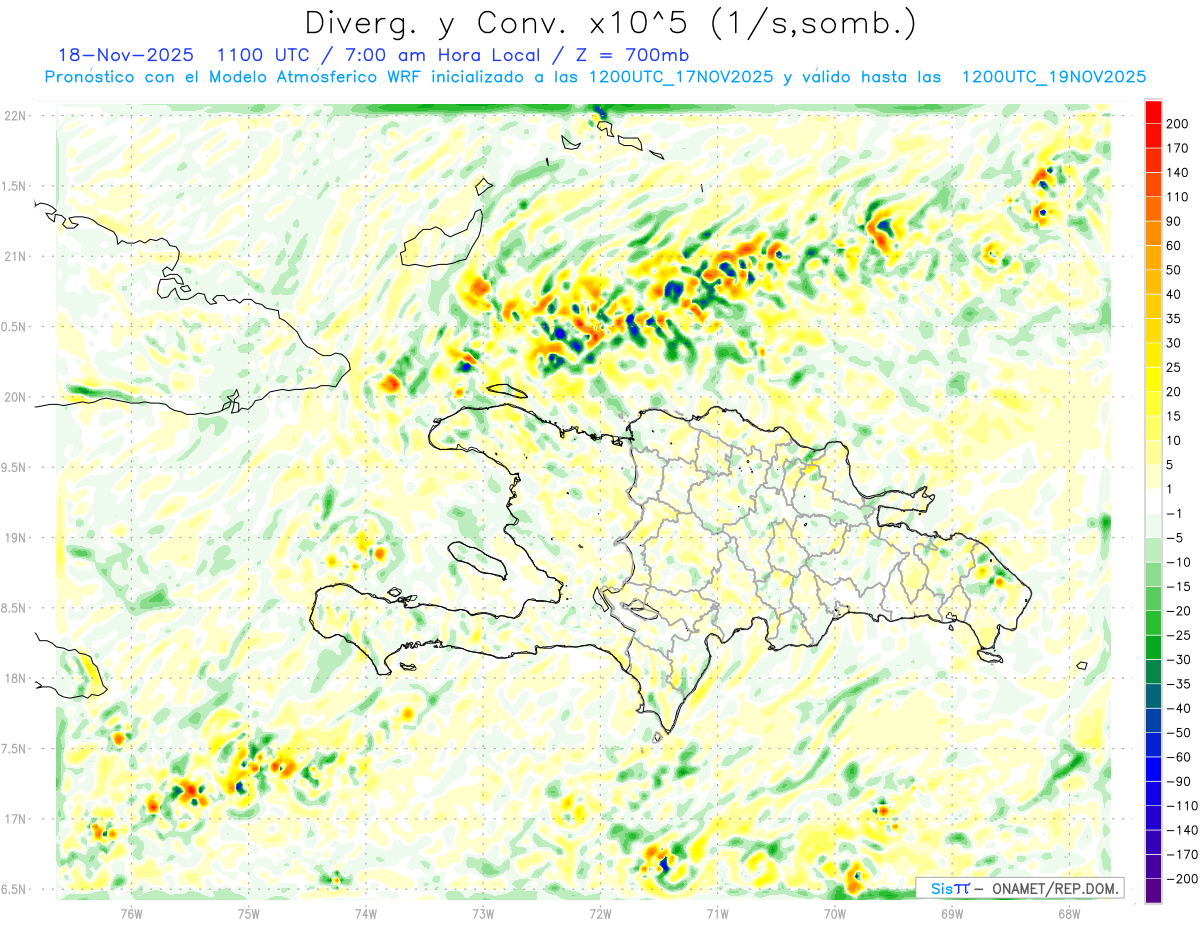Viewport: 1200px width, 927px height.
Task: Click the '-1' colorbar label
Action: click(x=1174, y=514)
